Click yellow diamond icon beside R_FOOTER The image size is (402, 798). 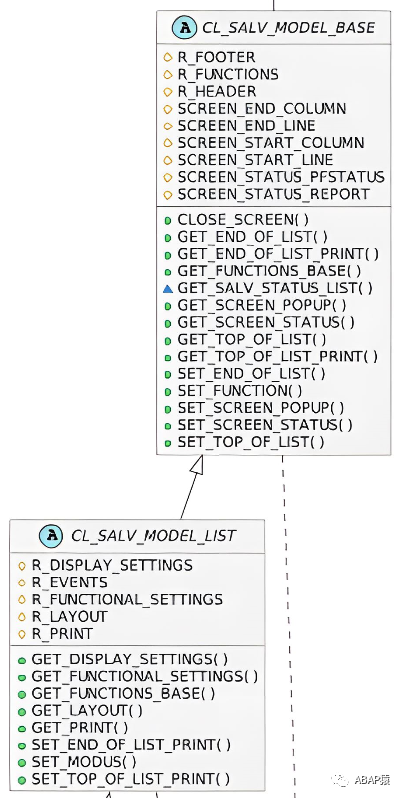click(x=168, y=57)
